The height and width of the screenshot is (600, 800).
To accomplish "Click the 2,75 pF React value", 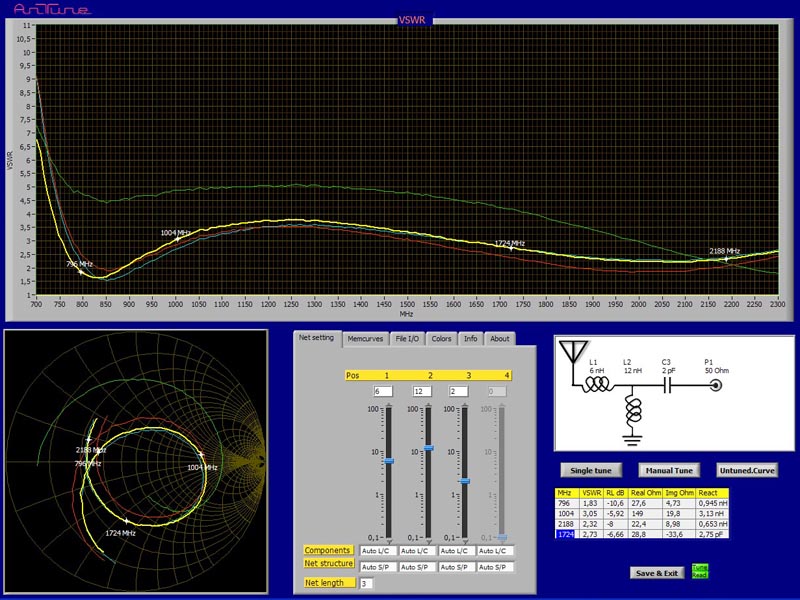I will pyautogui.click(x=712, y=534).
